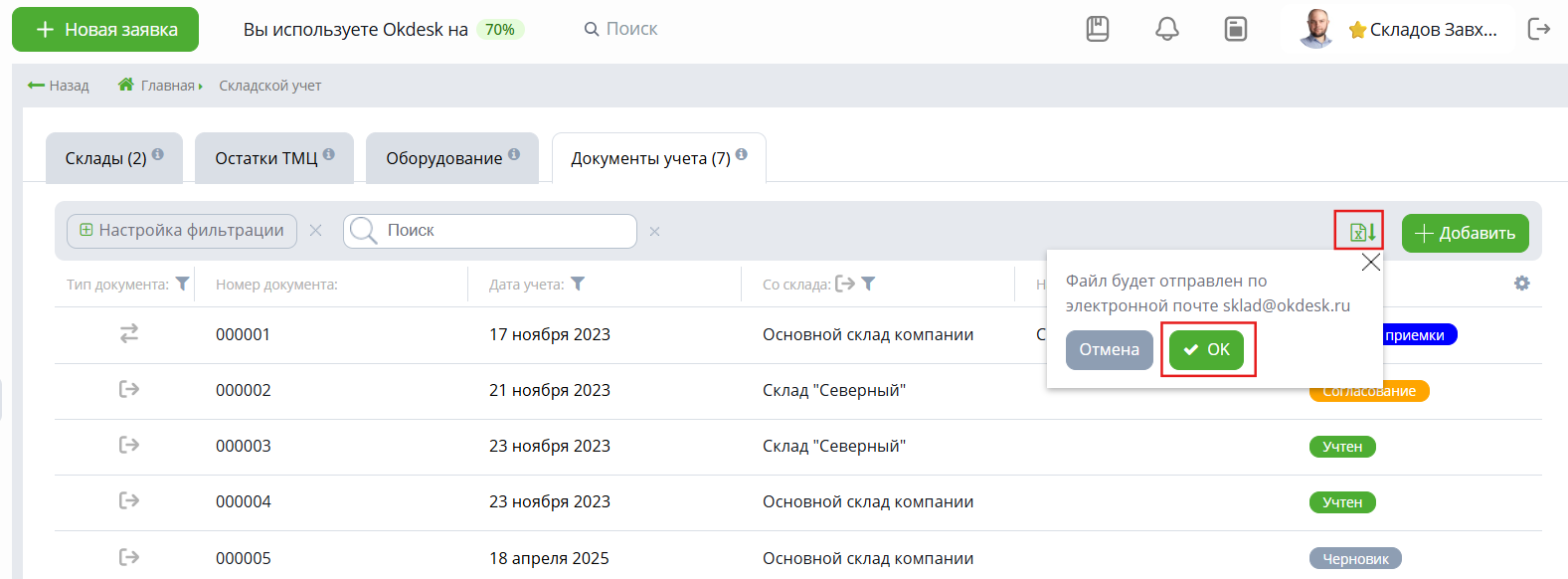Open filter for Со склада column
Image resolution: width=1568 pixels, height=579 pixels.
868,284
